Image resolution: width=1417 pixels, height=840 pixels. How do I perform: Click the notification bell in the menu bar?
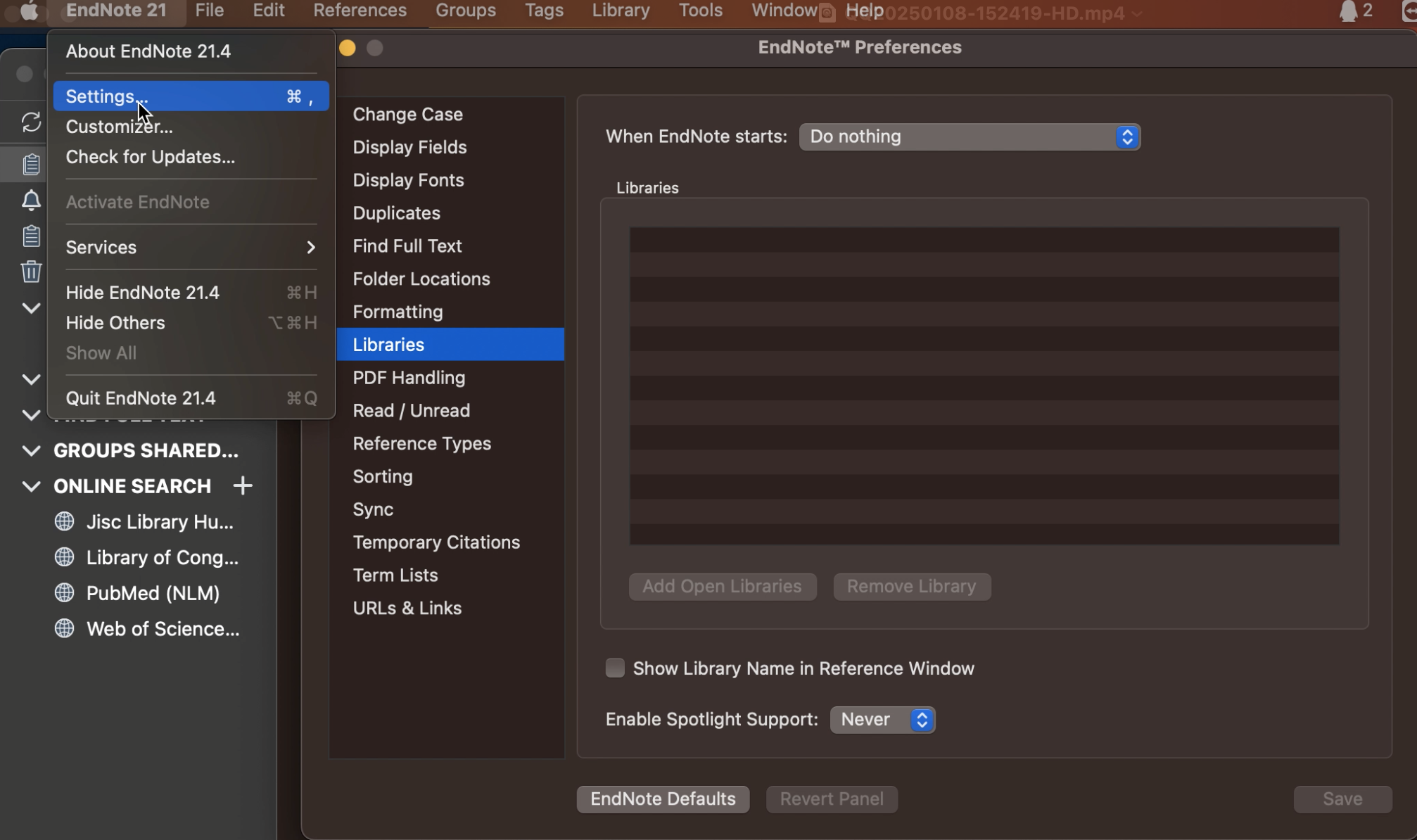tap(1348, 11)
